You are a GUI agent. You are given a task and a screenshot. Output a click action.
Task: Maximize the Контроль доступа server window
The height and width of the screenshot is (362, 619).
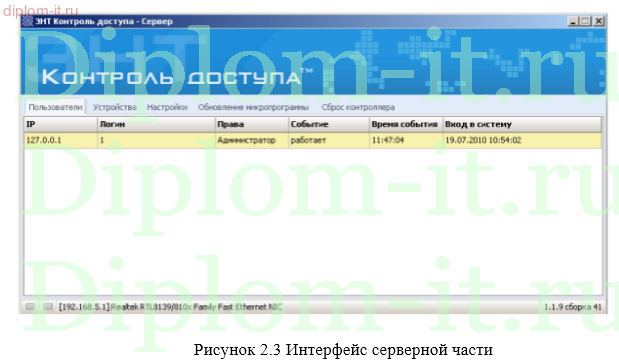pyautogui.click(x=586, y=21)
